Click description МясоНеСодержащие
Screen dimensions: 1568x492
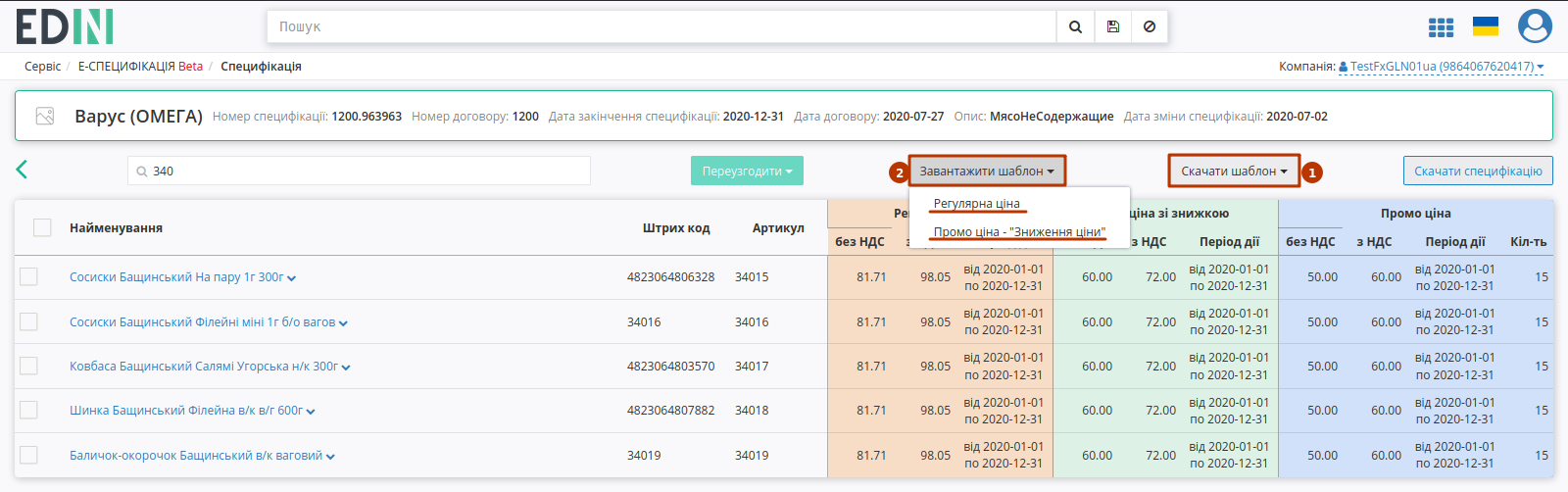click(1052, 117)
